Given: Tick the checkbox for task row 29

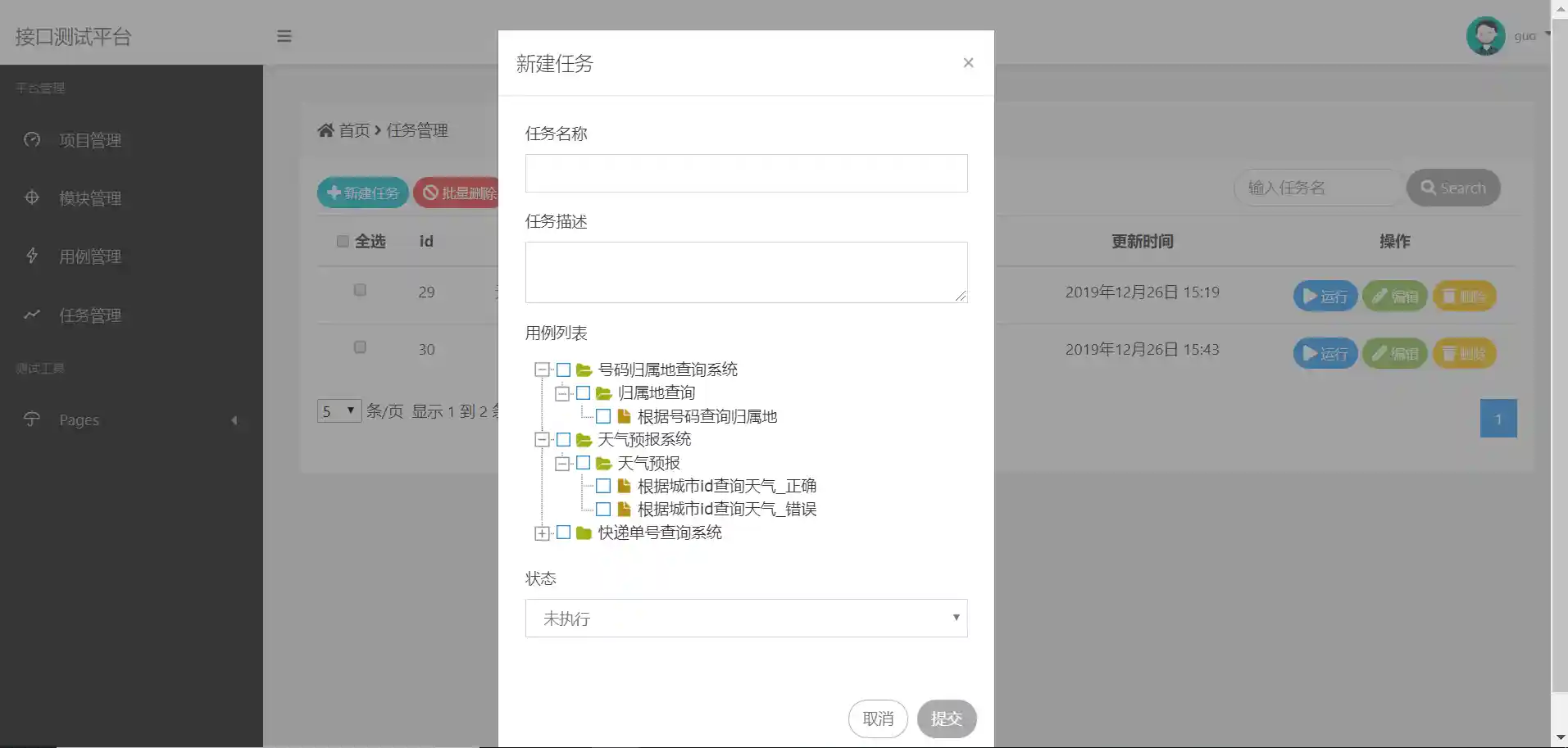Looking at the screenshot, I should click(x=360, y=290).
